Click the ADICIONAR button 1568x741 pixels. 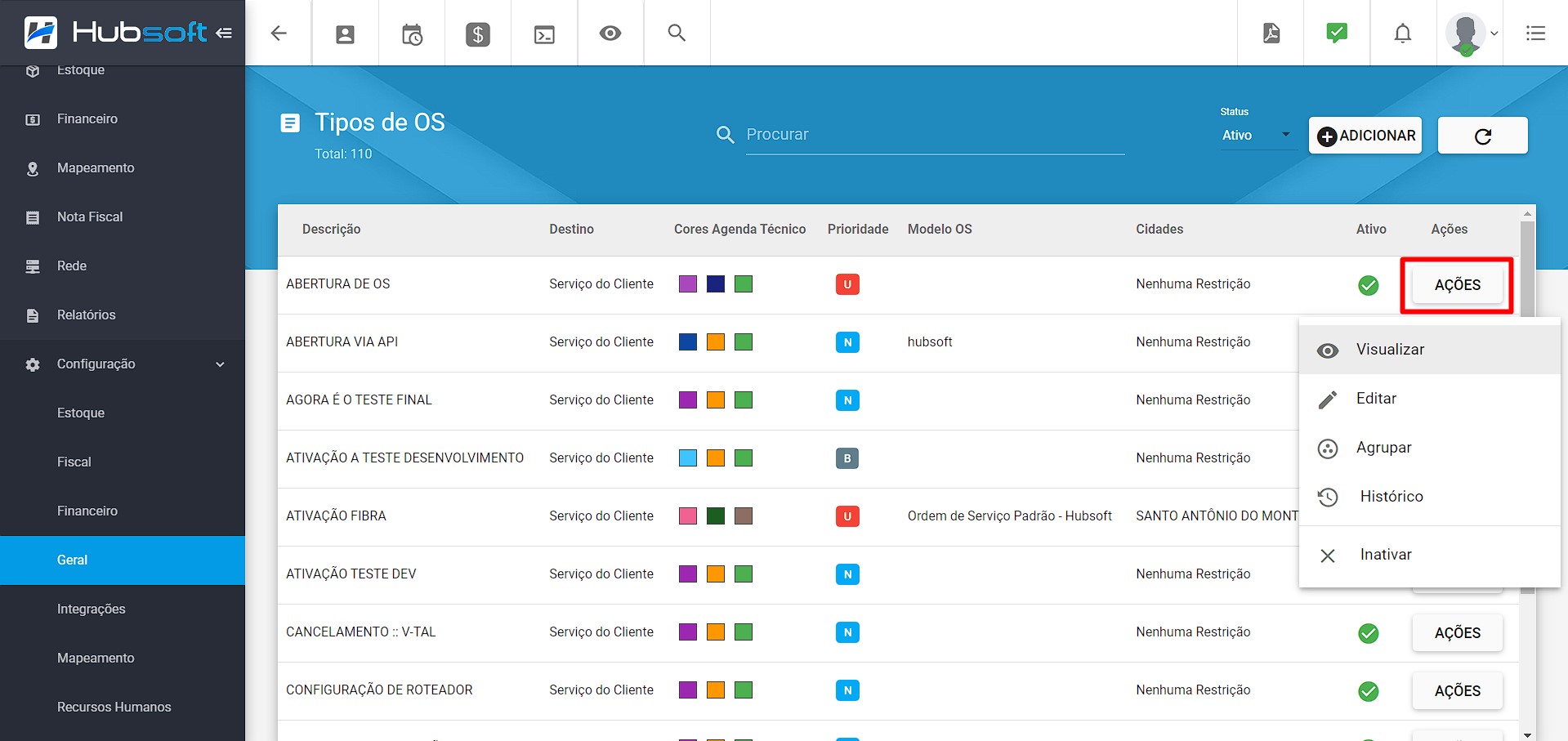(1364, 136)
